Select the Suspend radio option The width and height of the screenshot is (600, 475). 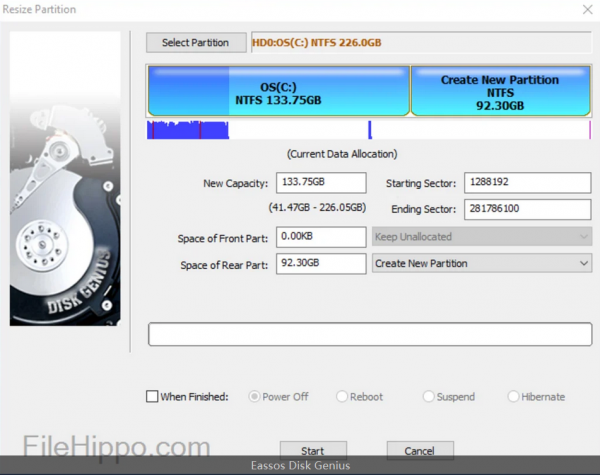[428, 397]
